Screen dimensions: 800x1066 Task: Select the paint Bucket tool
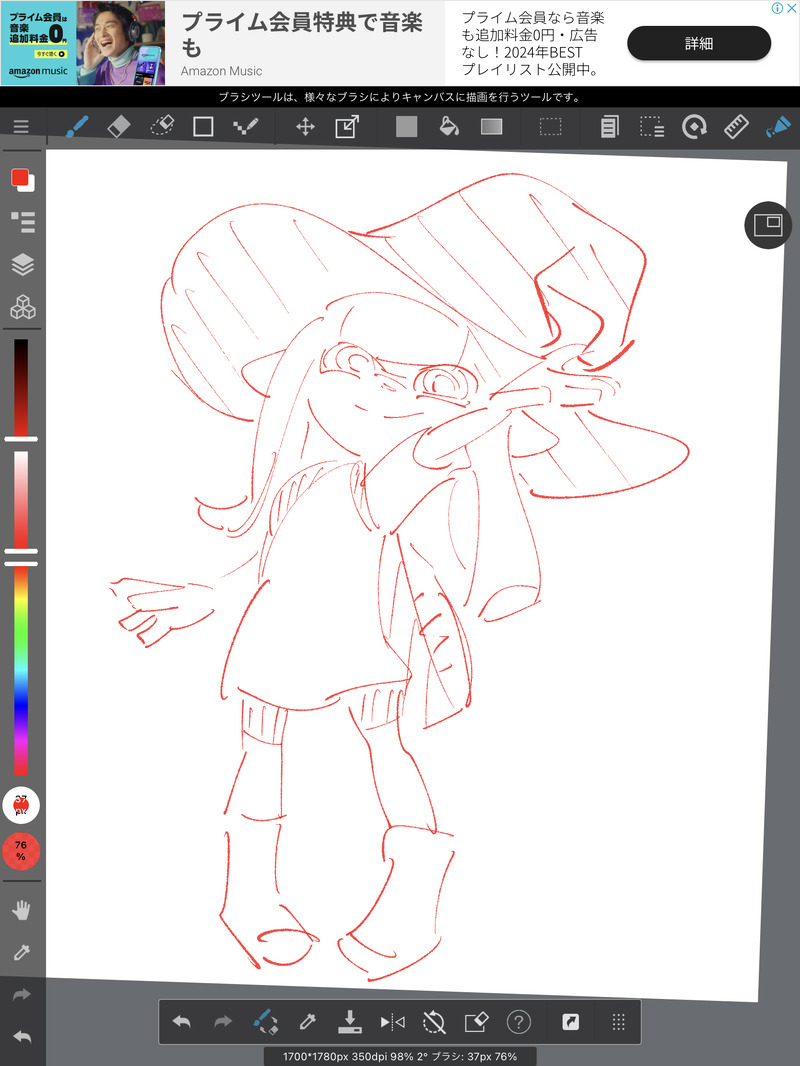tap(449, 126)
